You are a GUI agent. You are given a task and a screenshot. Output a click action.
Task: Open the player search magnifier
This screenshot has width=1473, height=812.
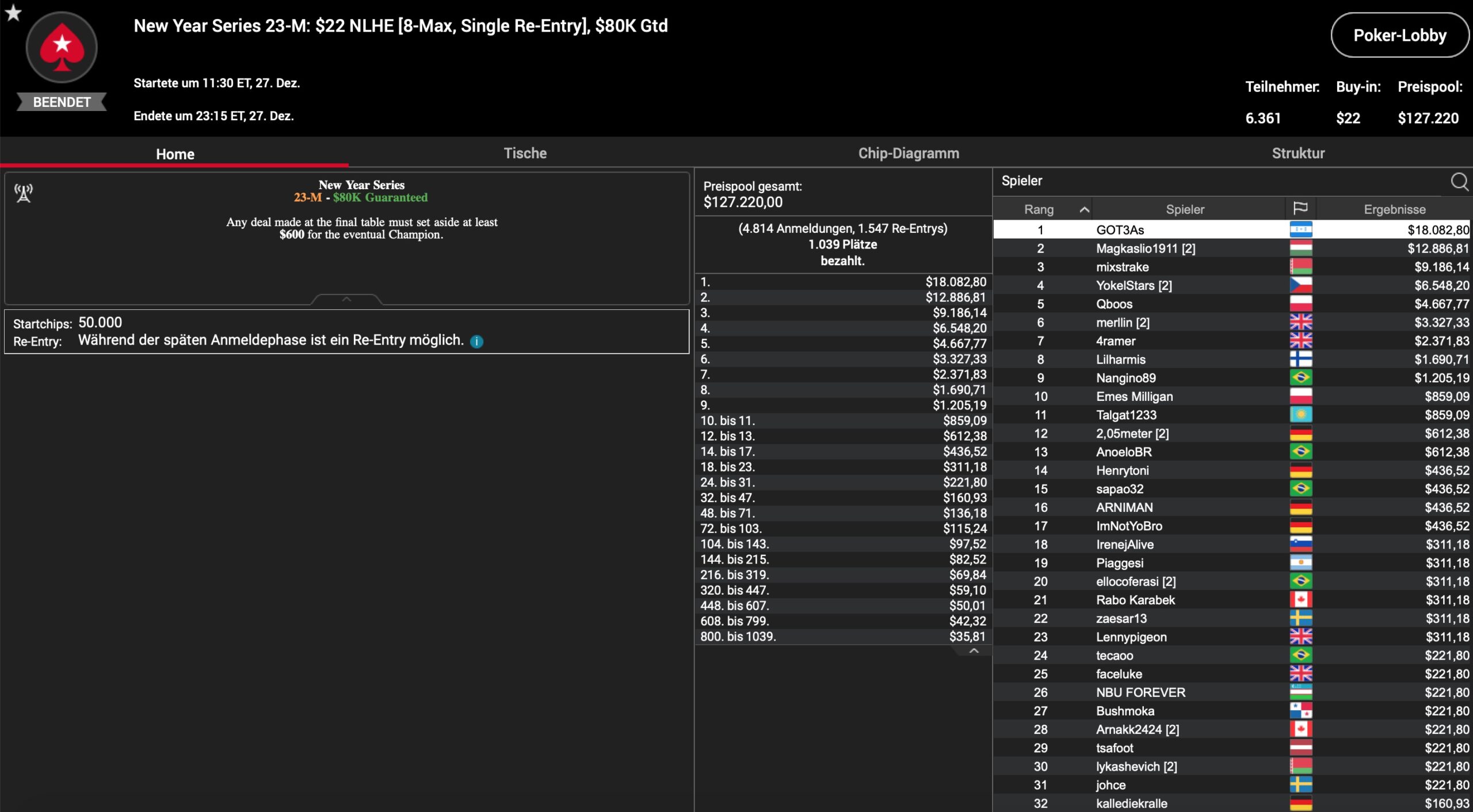[1459, 182]
